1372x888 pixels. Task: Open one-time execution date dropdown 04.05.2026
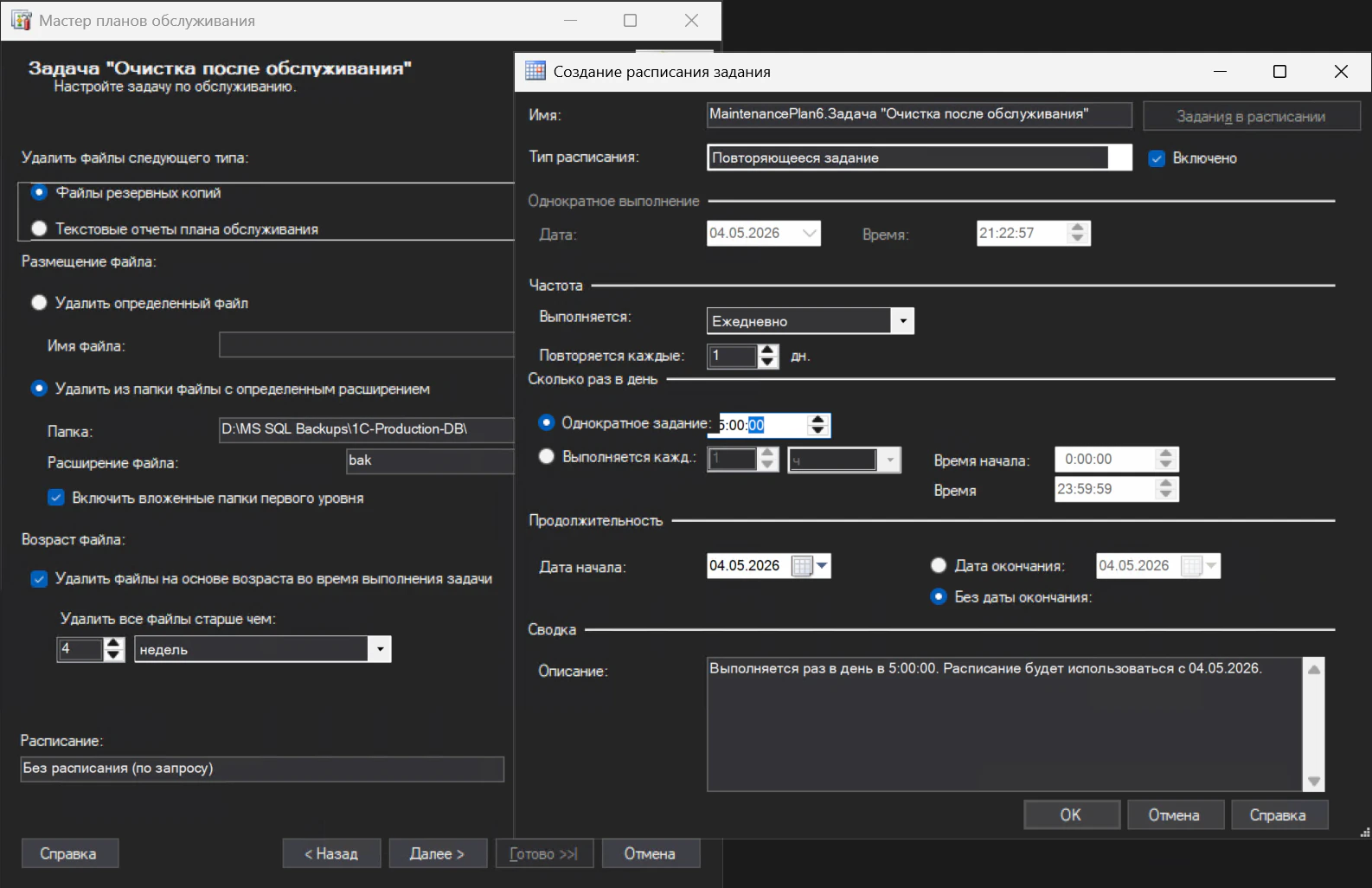point(810,233)
